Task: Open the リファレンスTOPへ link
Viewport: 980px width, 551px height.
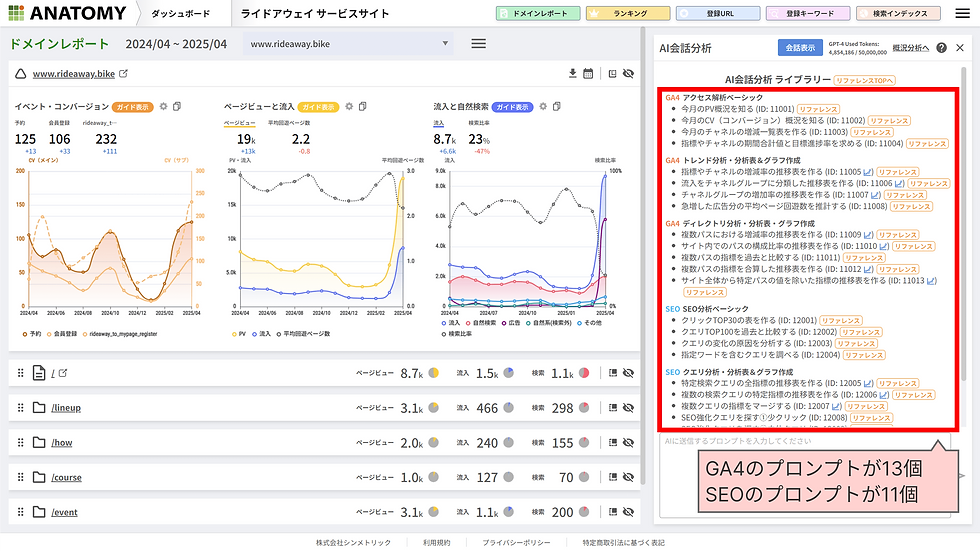Action: pos(865,80)
